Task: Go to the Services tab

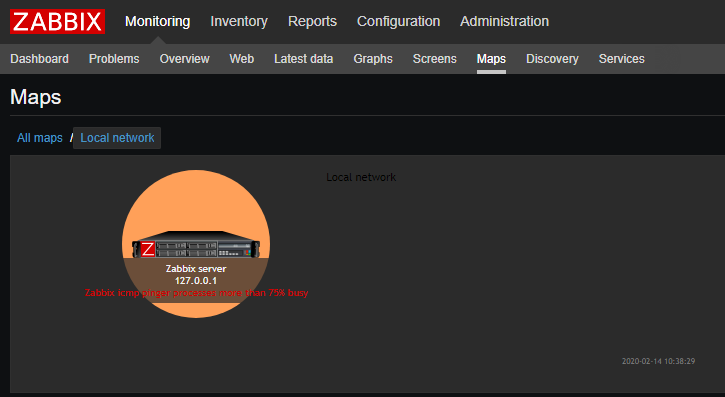Action: tap(621, 59)
